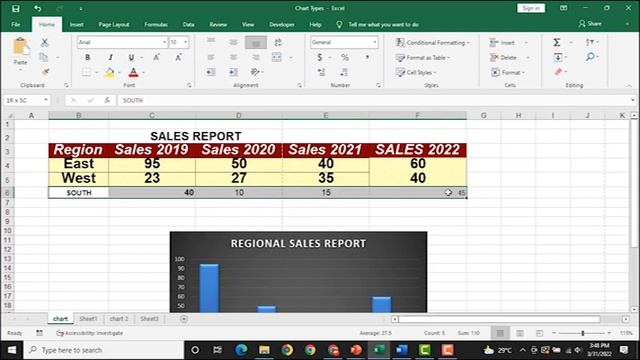The image size is (640, 360).
Task: Switch to Page Layout view icon
Action: (520, 333)
